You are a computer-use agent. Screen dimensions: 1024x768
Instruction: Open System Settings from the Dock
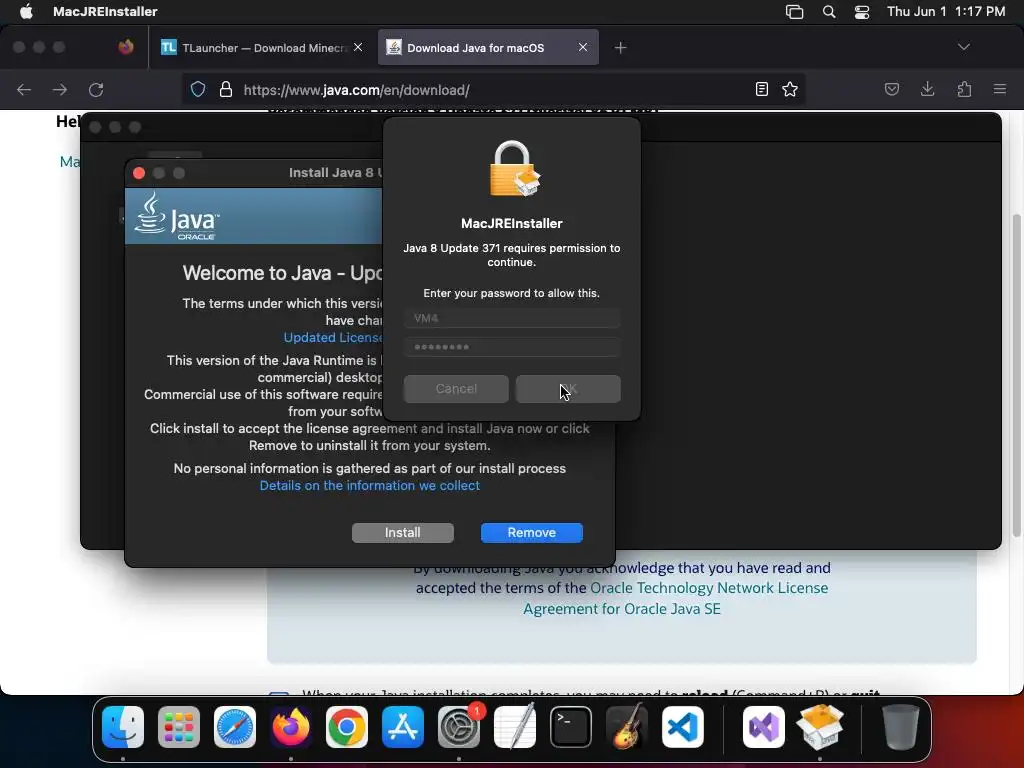(x=458, y=727)
